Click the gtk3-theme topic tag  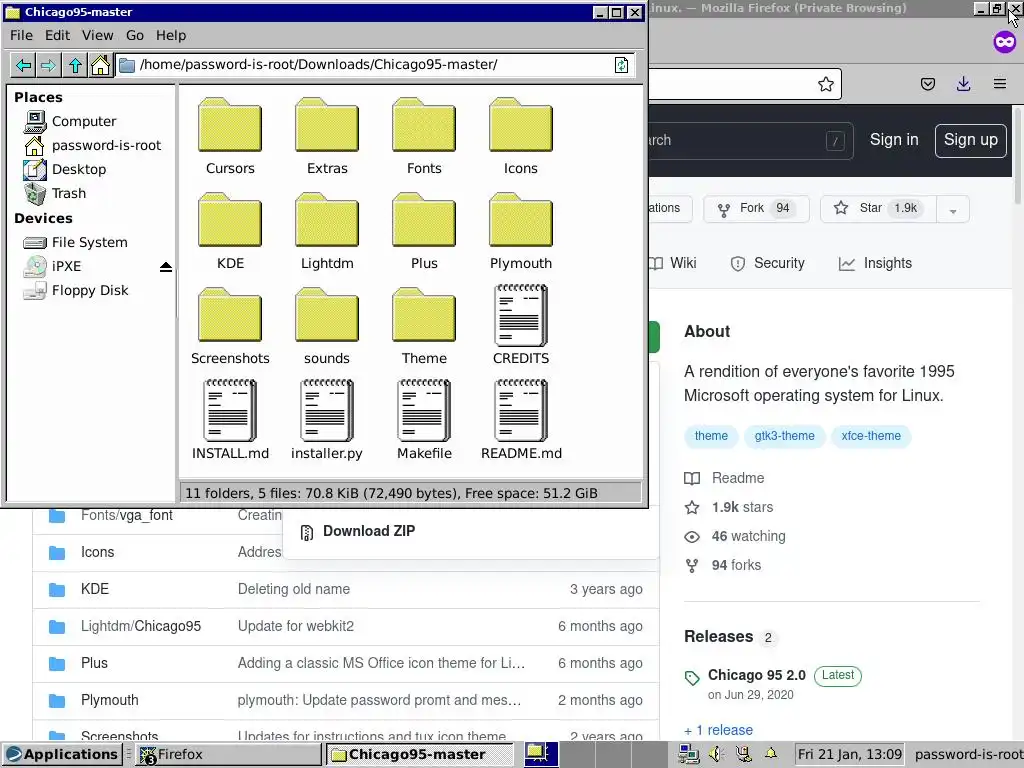pos(784,436)
